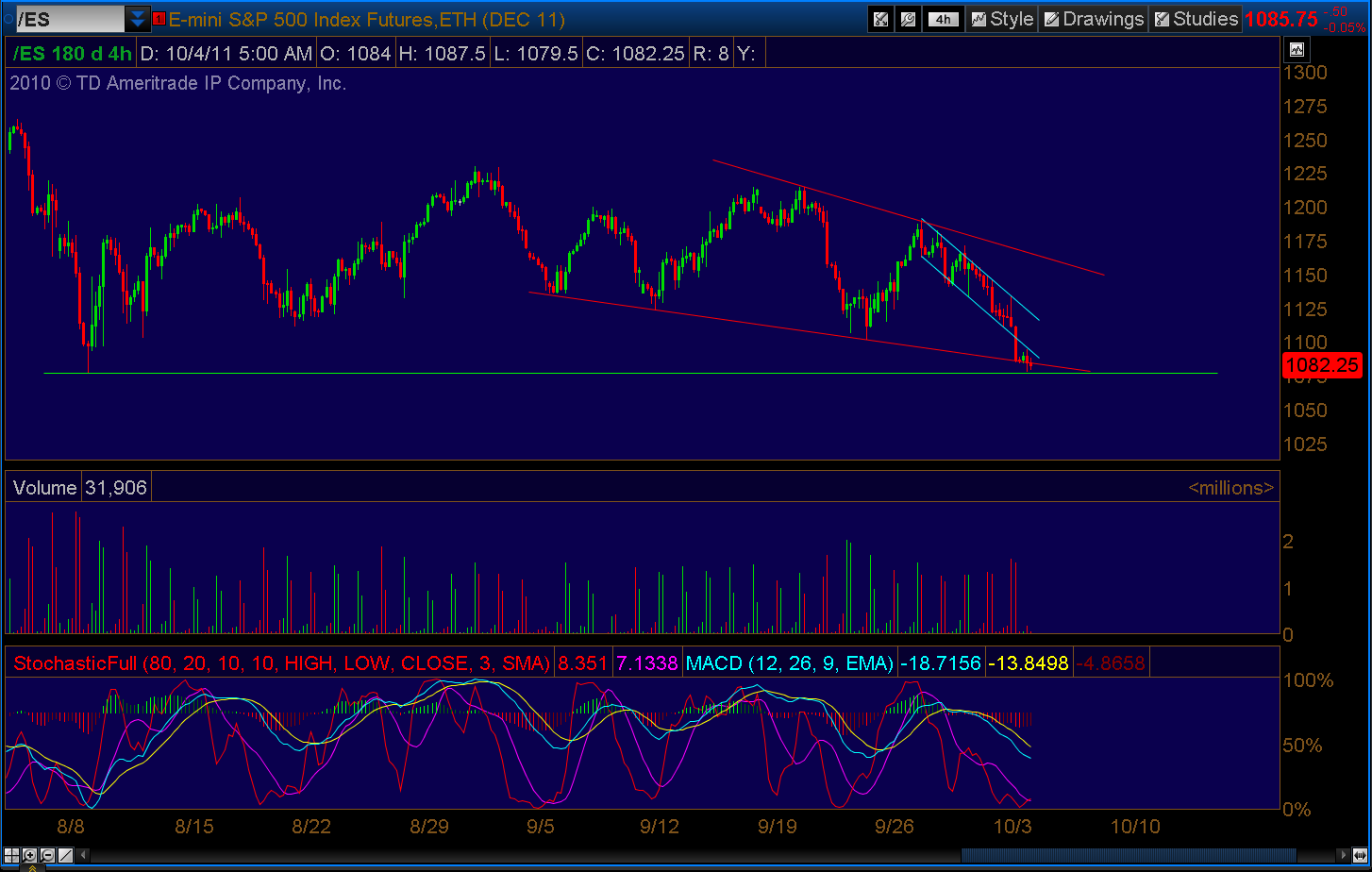Open the Style menu
This screenshot has height=872, width=1372.
(x=1002, y=19)
